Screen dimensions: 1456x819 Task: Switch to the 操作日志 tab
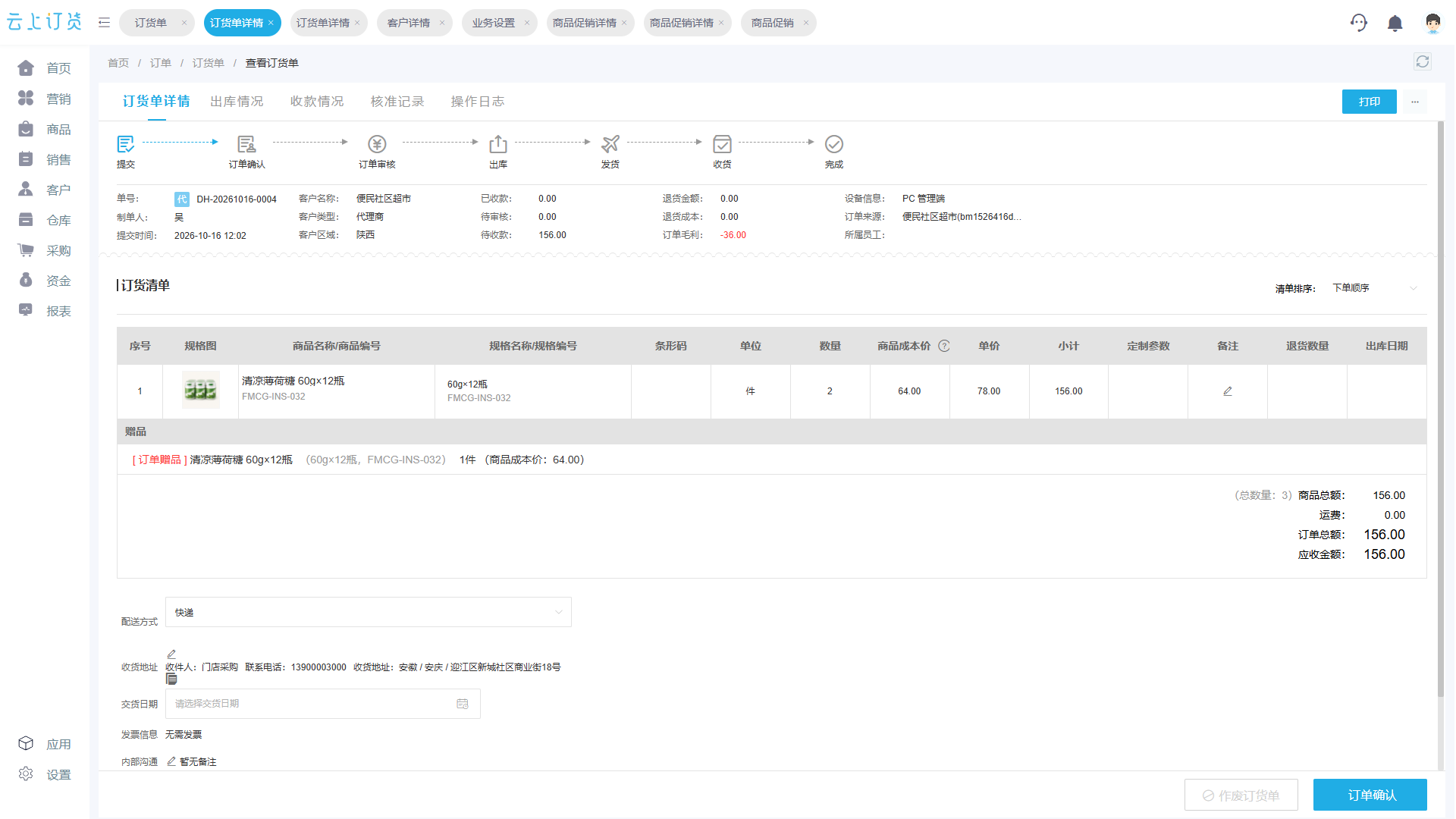(478, 102)
